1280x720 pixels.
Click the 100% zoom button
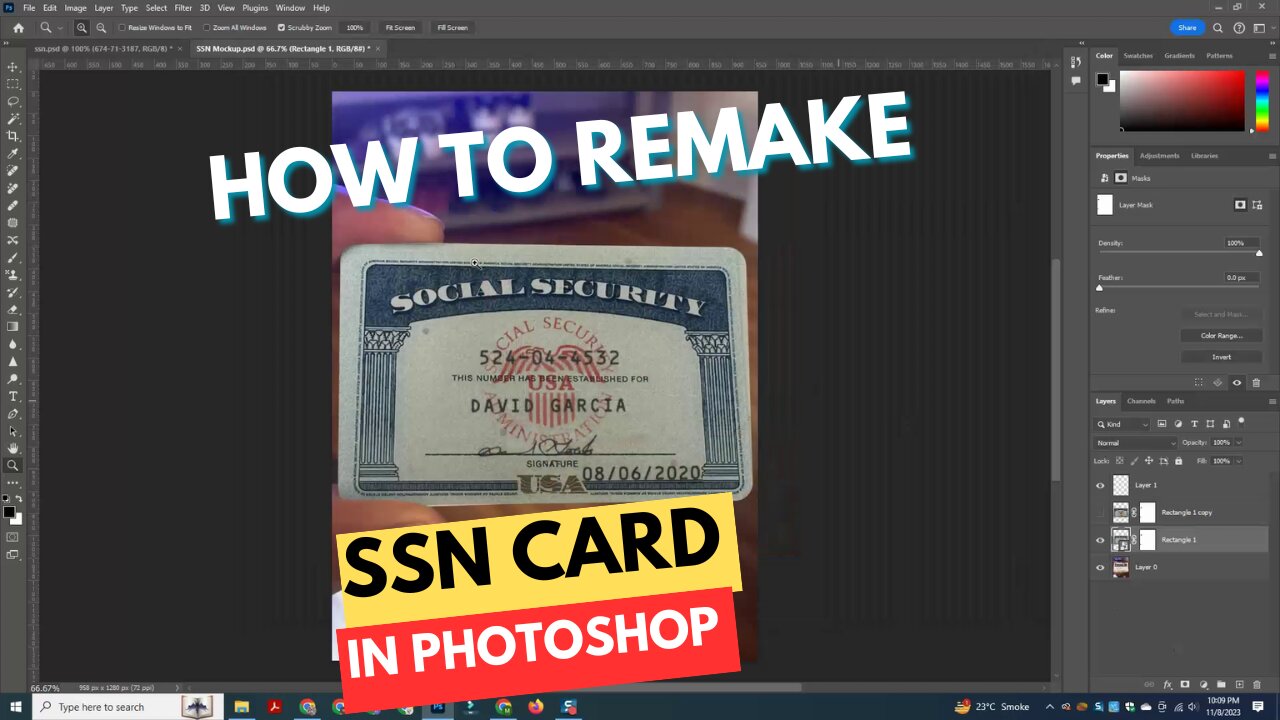coord(355,28)
